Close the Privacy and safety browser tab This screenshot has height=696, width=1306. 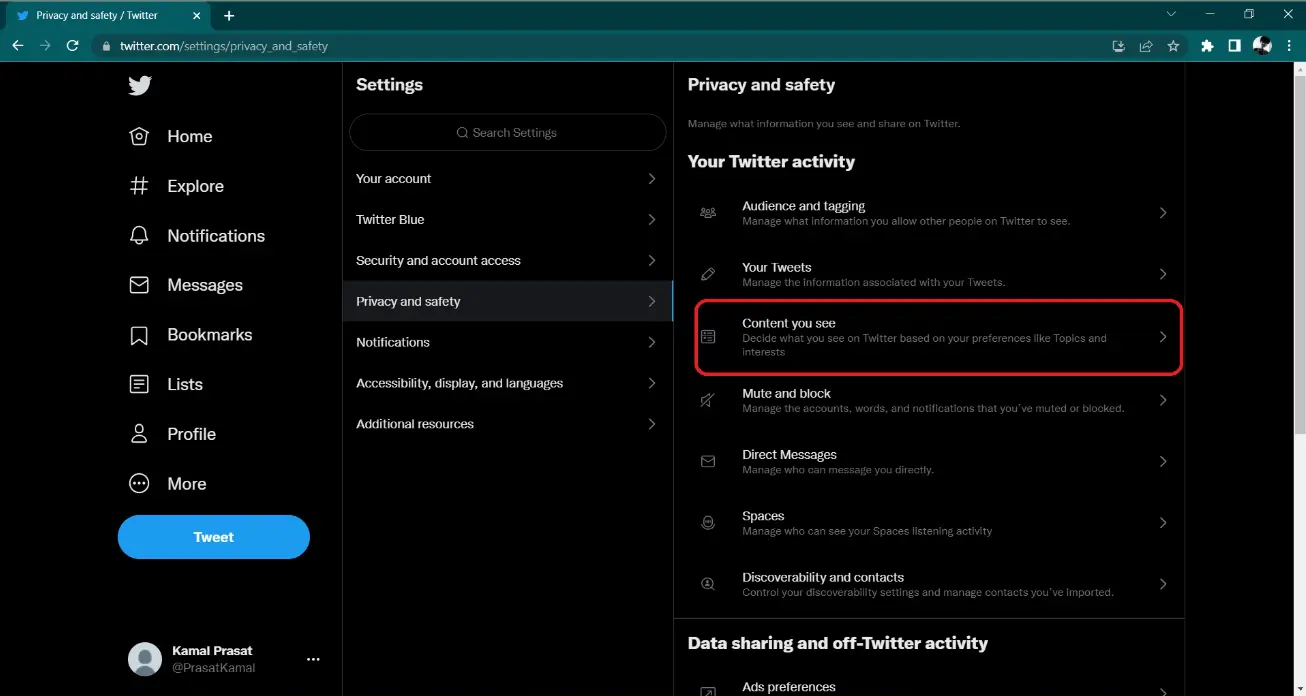195,16
